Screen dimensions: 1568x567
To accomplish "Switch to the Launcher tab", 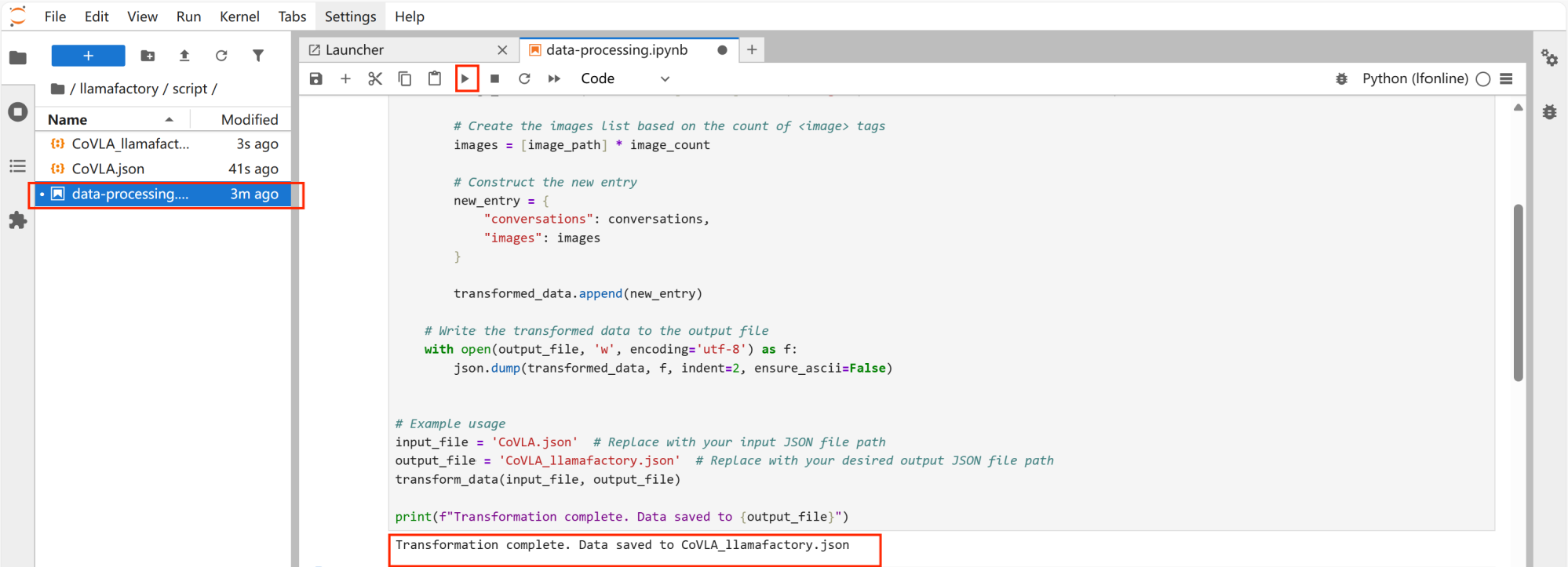I will point(355,49).
